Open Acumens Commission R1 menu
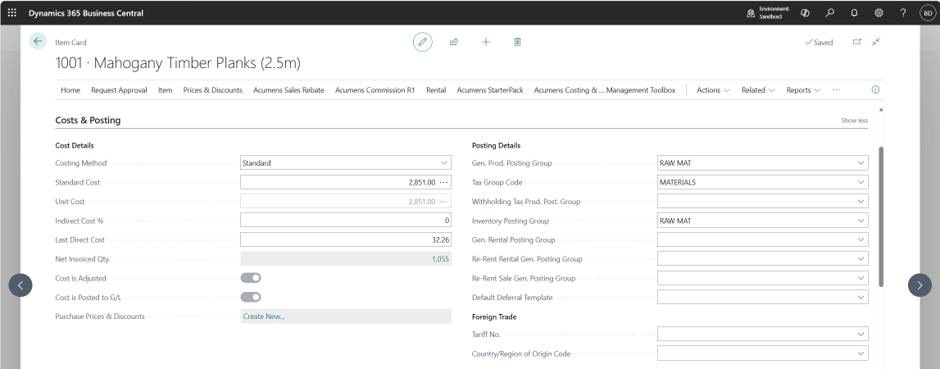Image resolution: width=940 pixels, height=369 pixels. pos(375,90)
